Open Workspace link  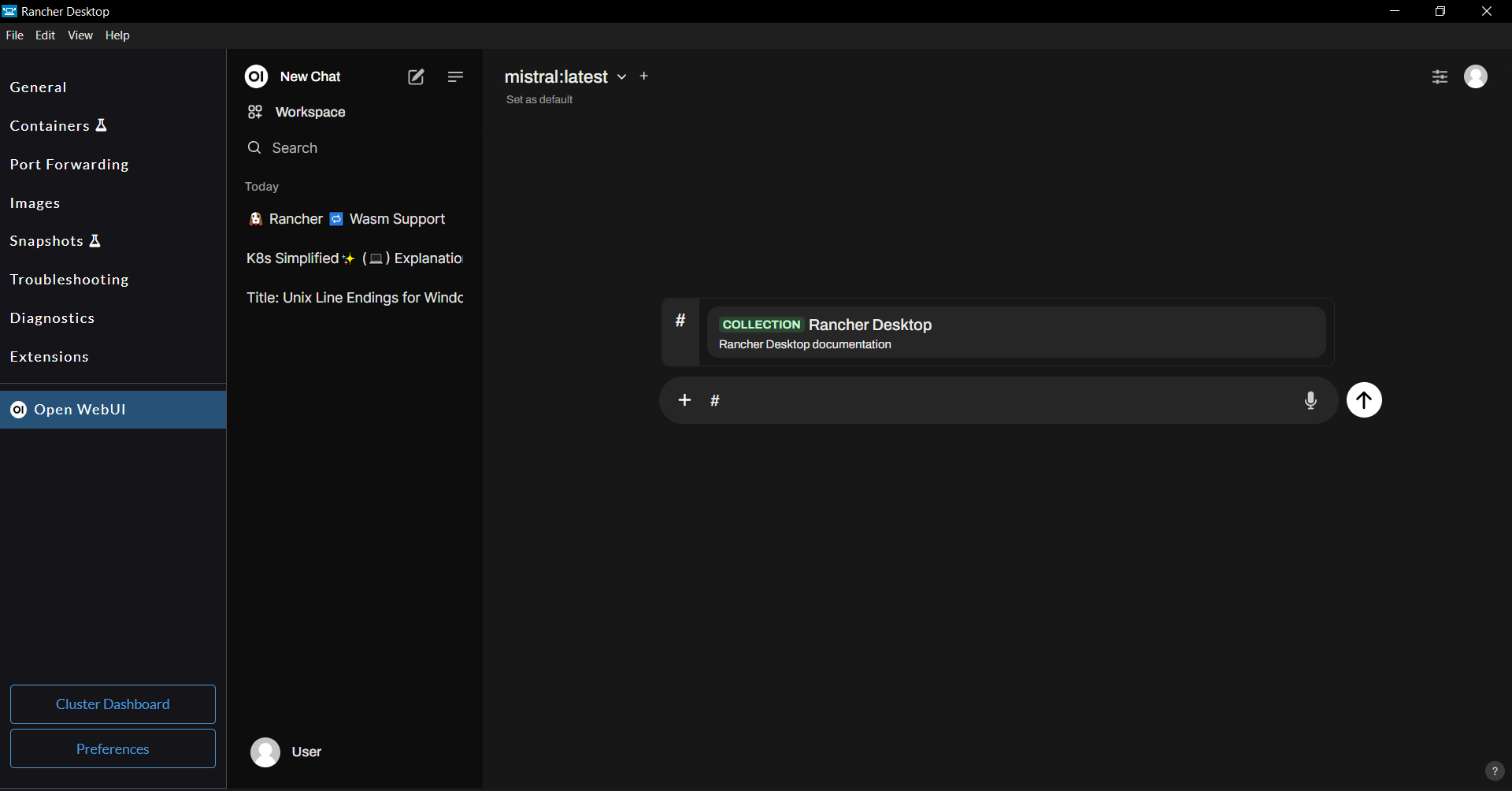310,112
